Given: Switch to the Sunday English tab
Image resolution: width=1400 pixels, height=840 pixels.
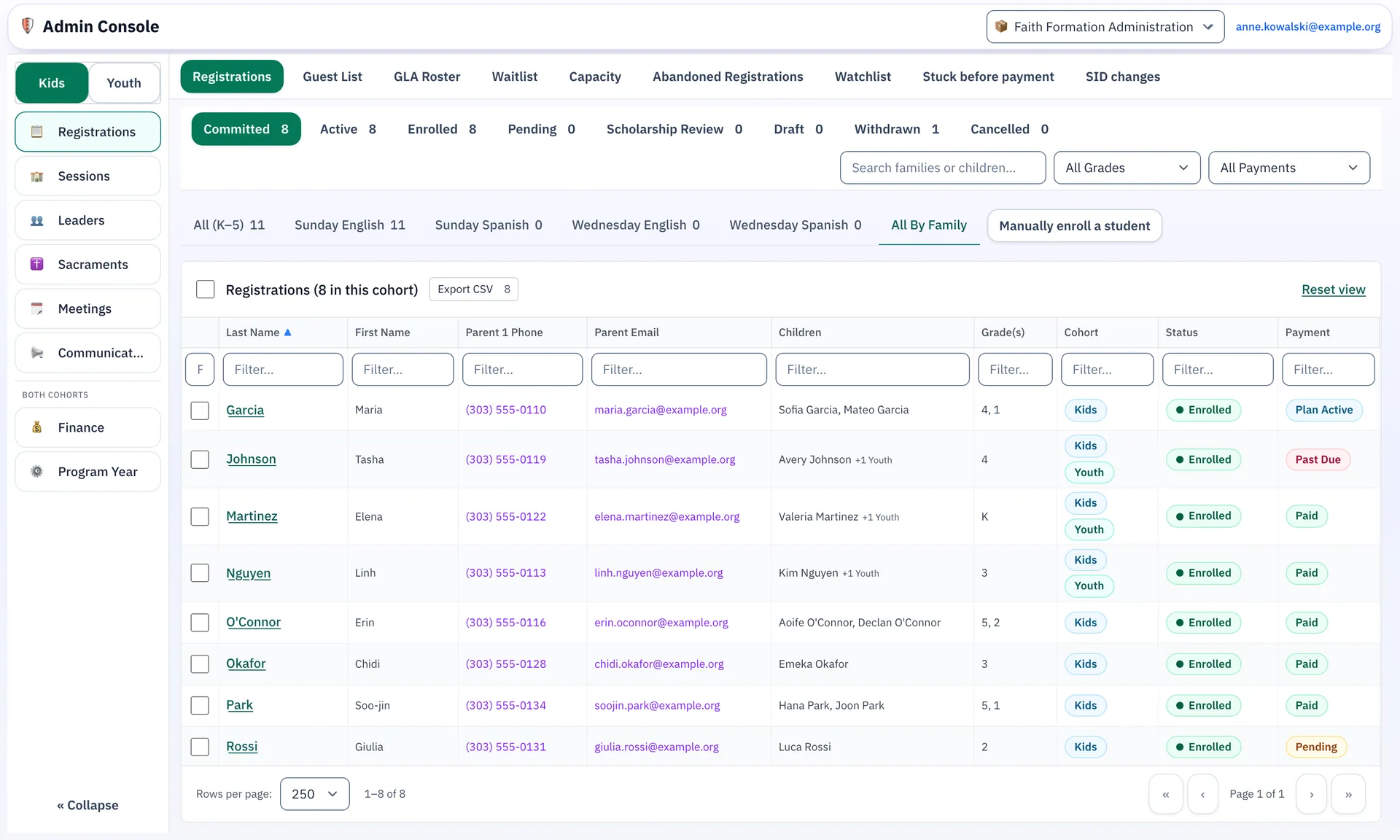Looking at the screenshot, I should pyautogui.click(x=349, y=225).
